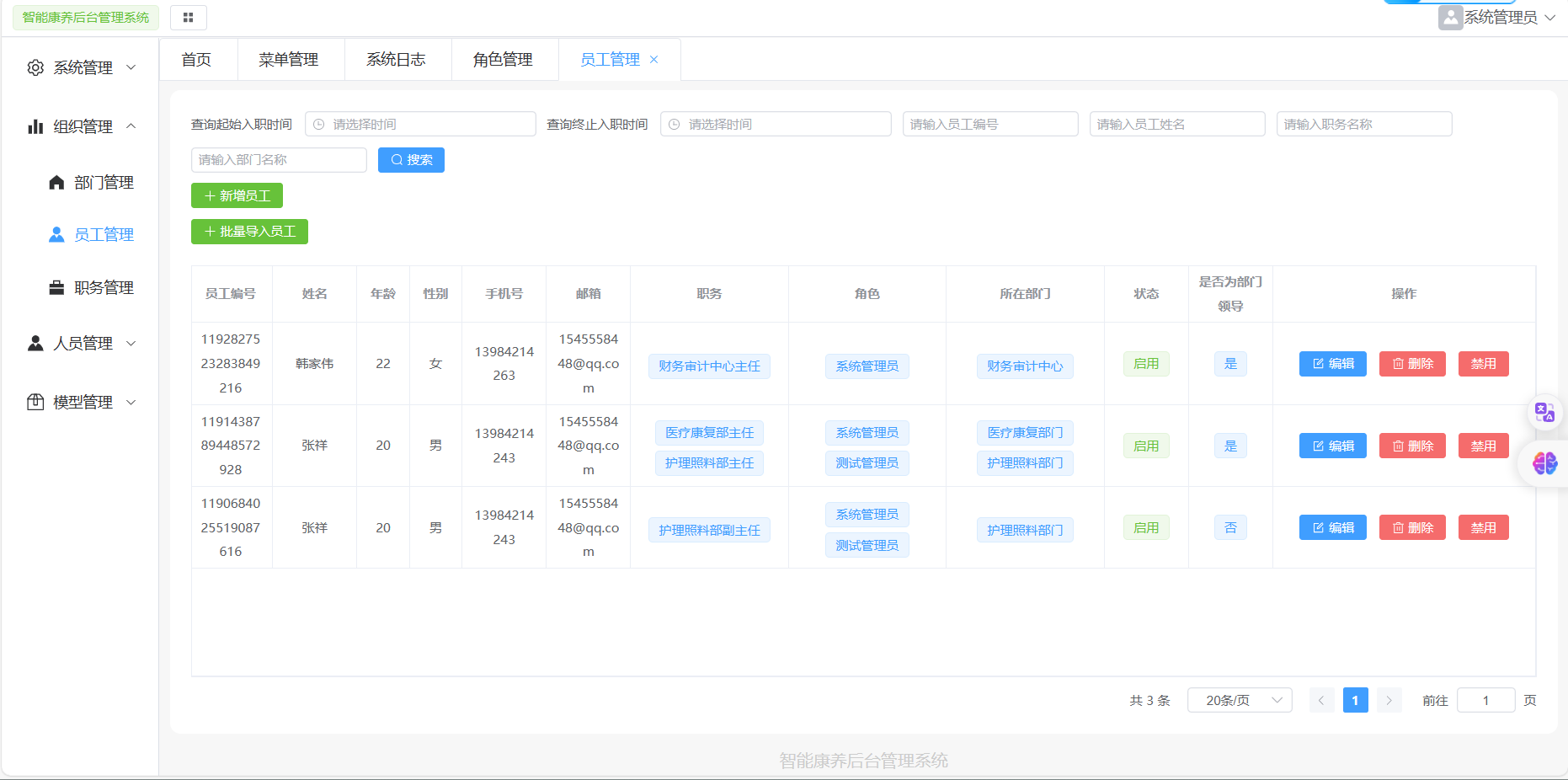The image size is (1568, 780).
Task: Click 删除 for employee ending 616
Action: click(x=1412, y=528)
